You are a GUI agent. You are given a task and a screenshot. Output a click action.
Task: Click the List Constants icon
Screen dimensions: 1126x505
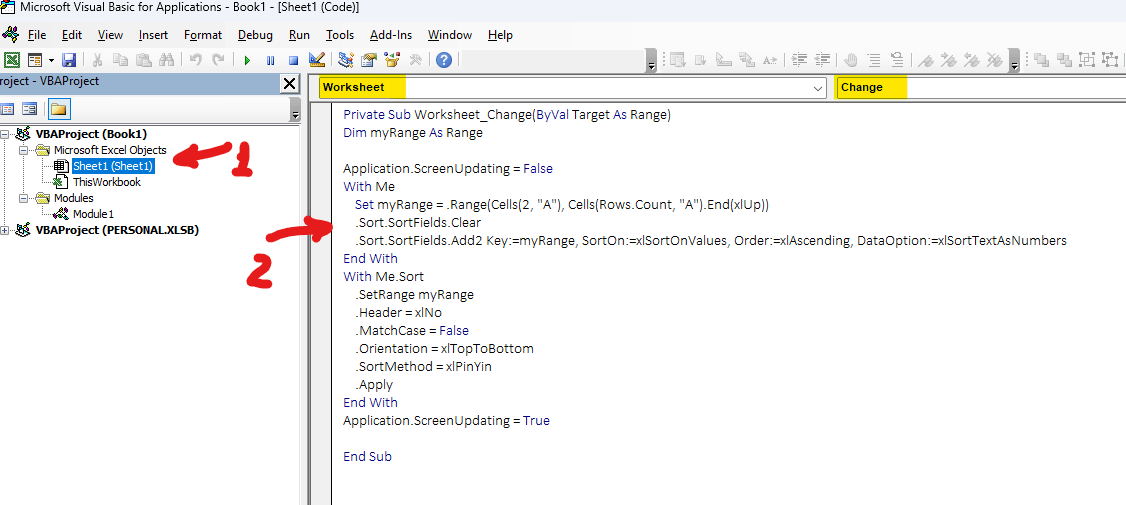click(701, 60)
